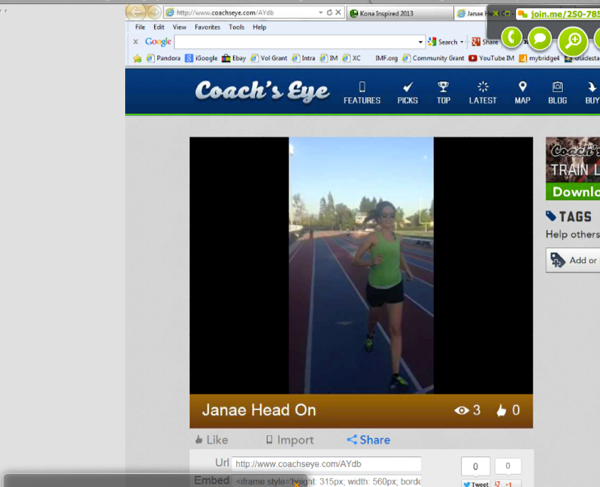Click the join.me session link text
Image resolution: width=600 pixels, height=487 pixels.
(x=565, y=14)
